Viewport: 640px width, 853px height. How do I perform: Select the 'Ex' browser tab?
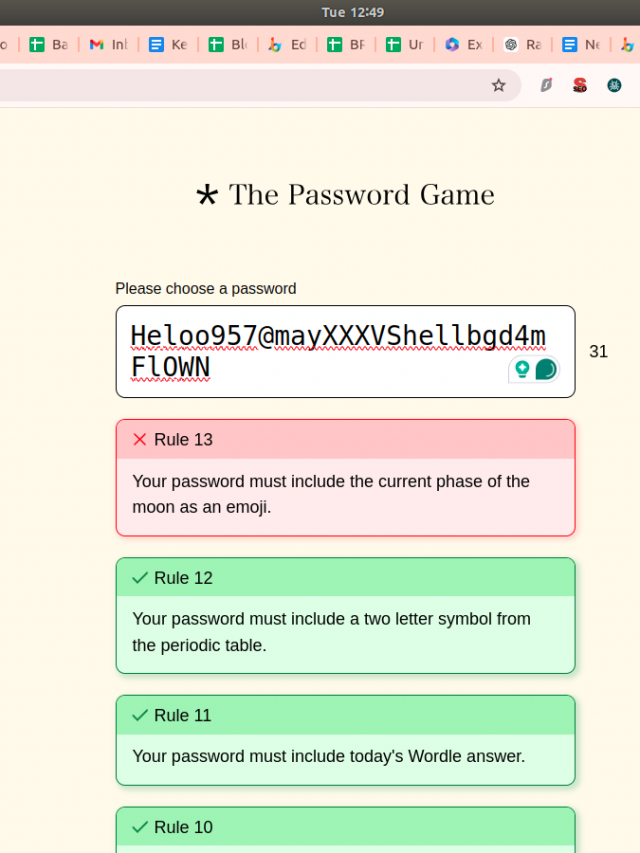point(463,45)
